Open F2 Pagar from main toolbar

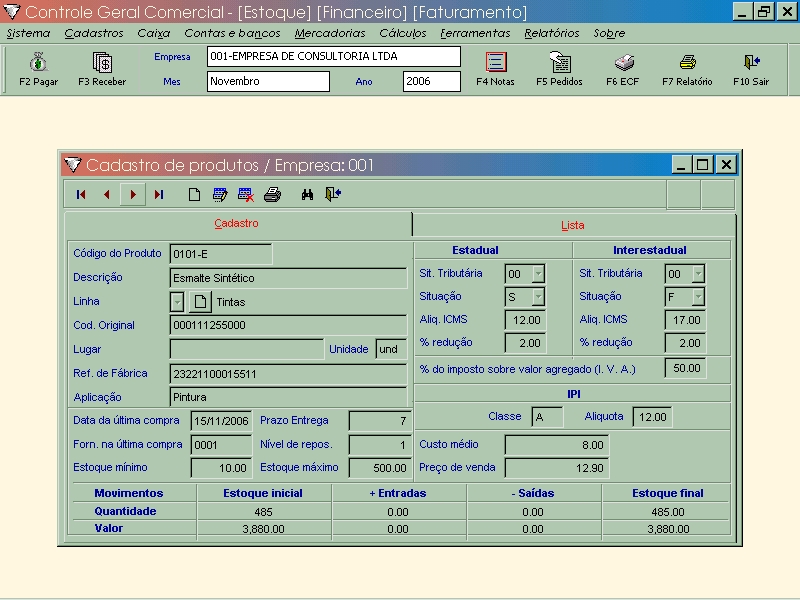(38, 69)
